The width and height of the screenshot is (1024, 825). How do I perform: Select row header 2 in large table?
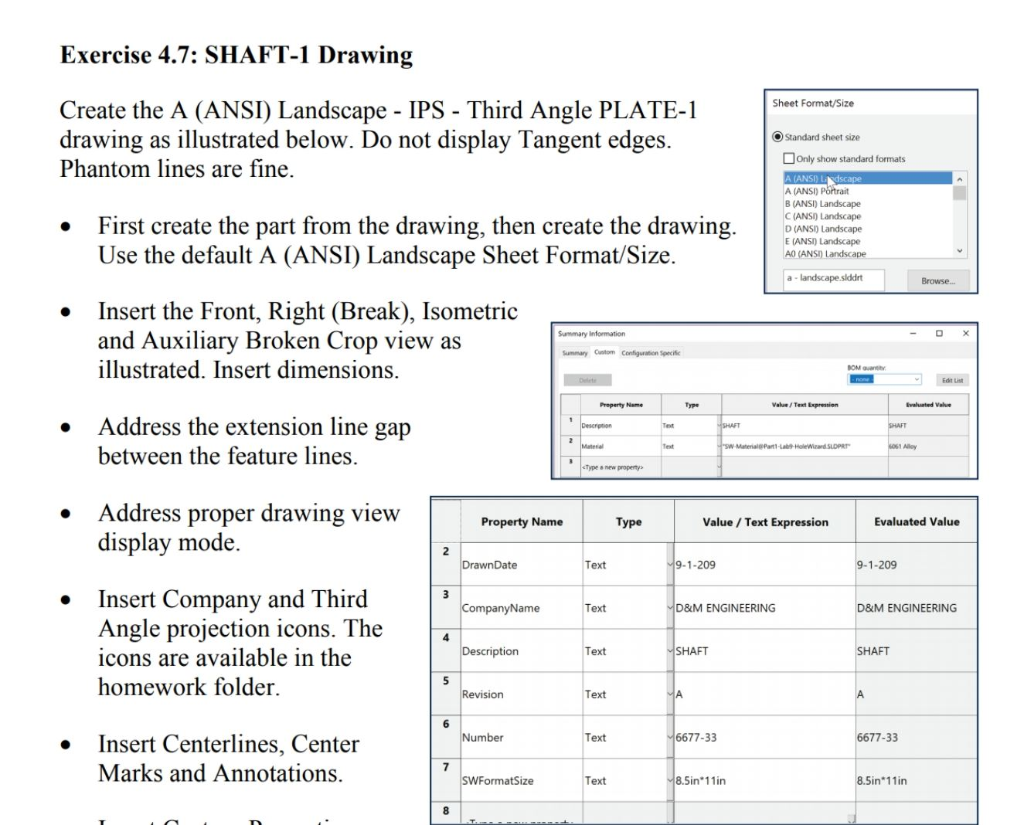coord(445,564)
